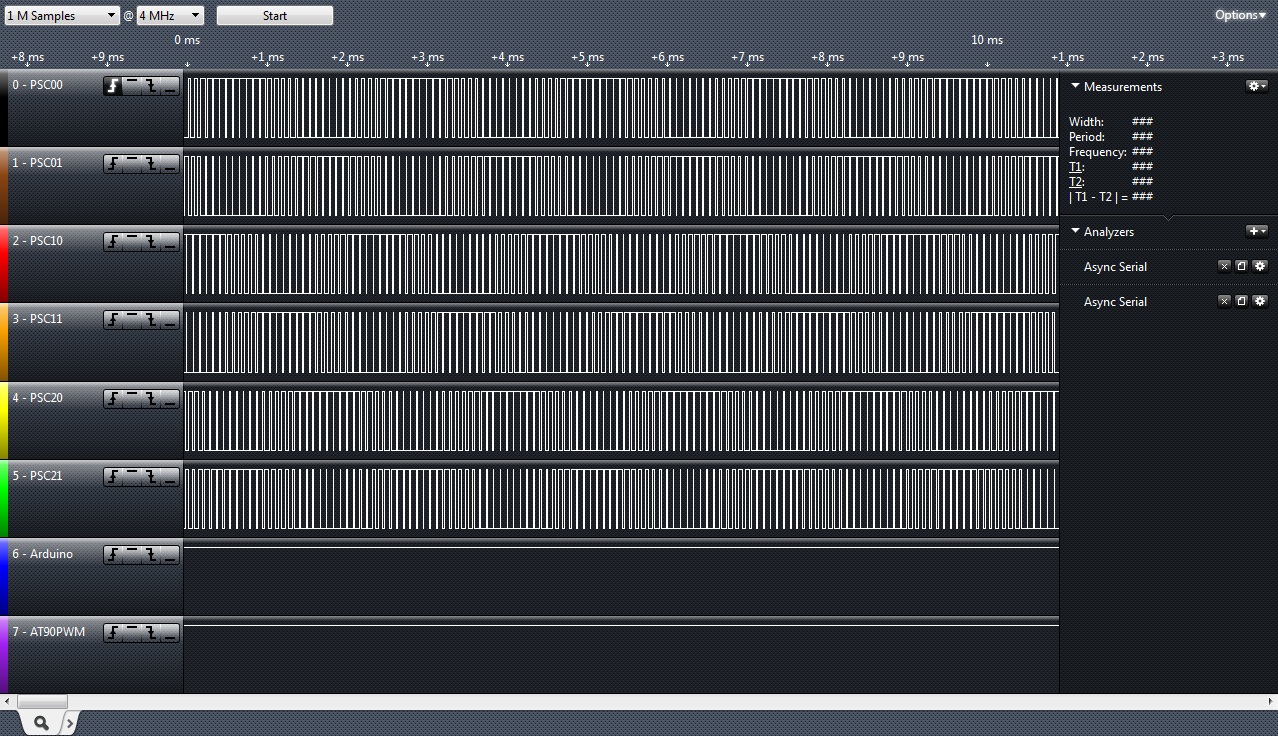
Task: Set high level trigger on PSC01 channel
Action: 132,164
